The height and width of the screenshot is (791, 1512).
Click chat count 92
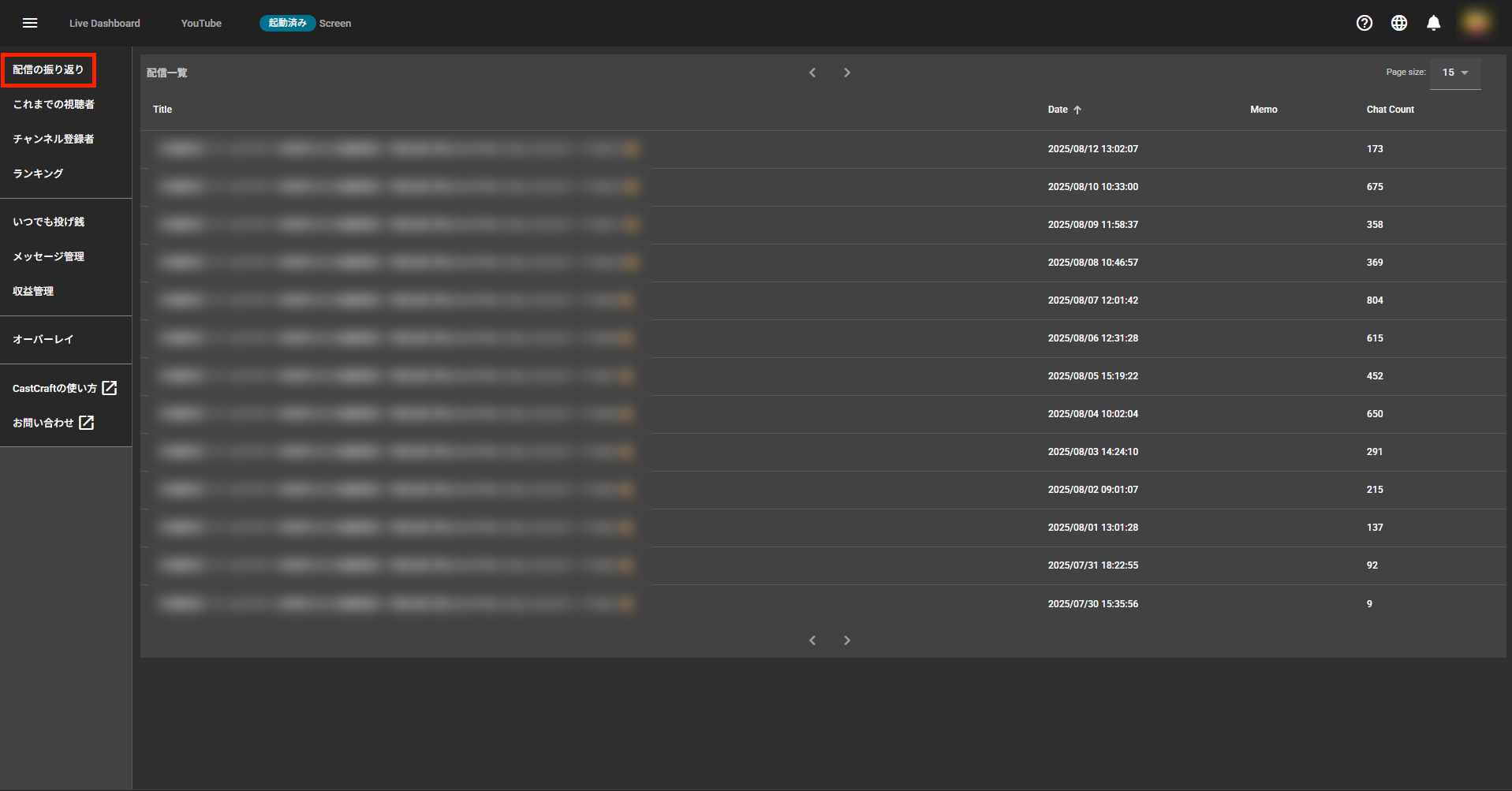point(1372,565)
